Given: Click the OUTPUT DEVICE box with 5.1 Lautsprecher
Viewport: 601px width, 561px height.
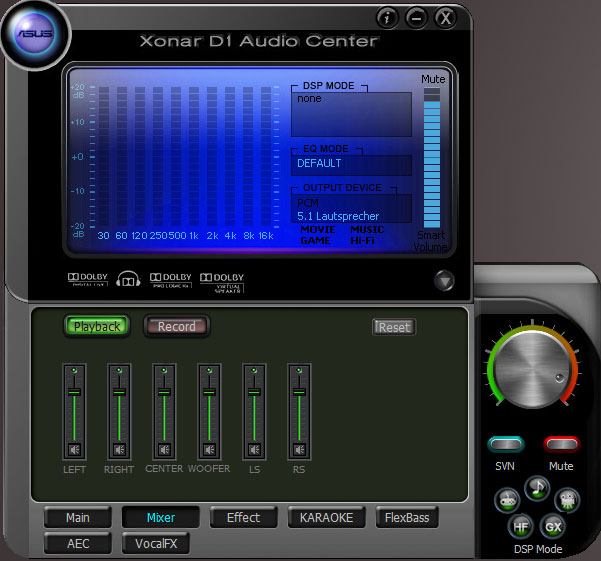Looking at the screenshot, I should [x=351, y=209].
